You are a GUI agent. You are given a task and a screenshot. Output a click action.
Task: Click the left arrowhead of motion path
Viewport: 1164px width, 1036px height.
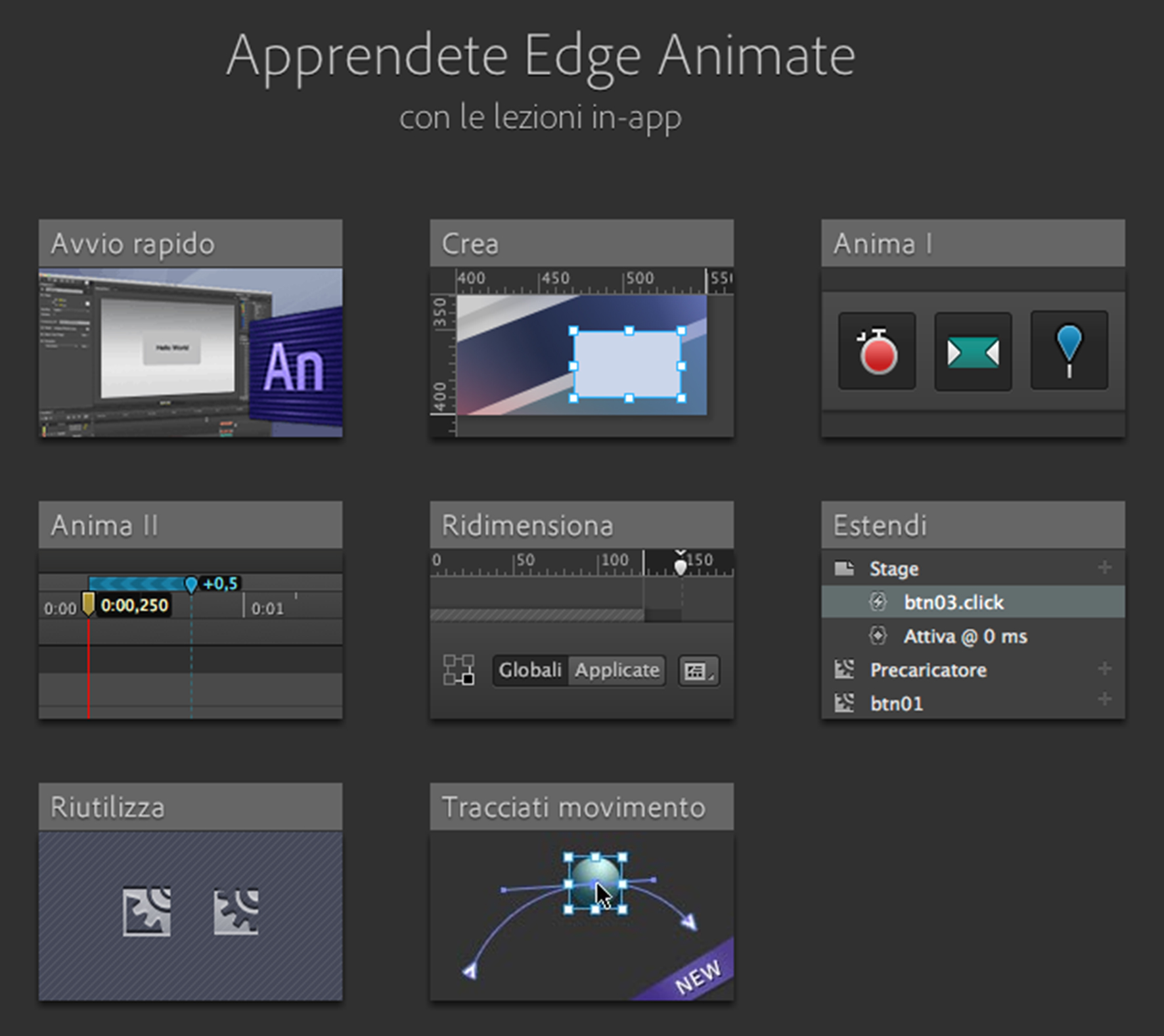[x=470, y=971]
